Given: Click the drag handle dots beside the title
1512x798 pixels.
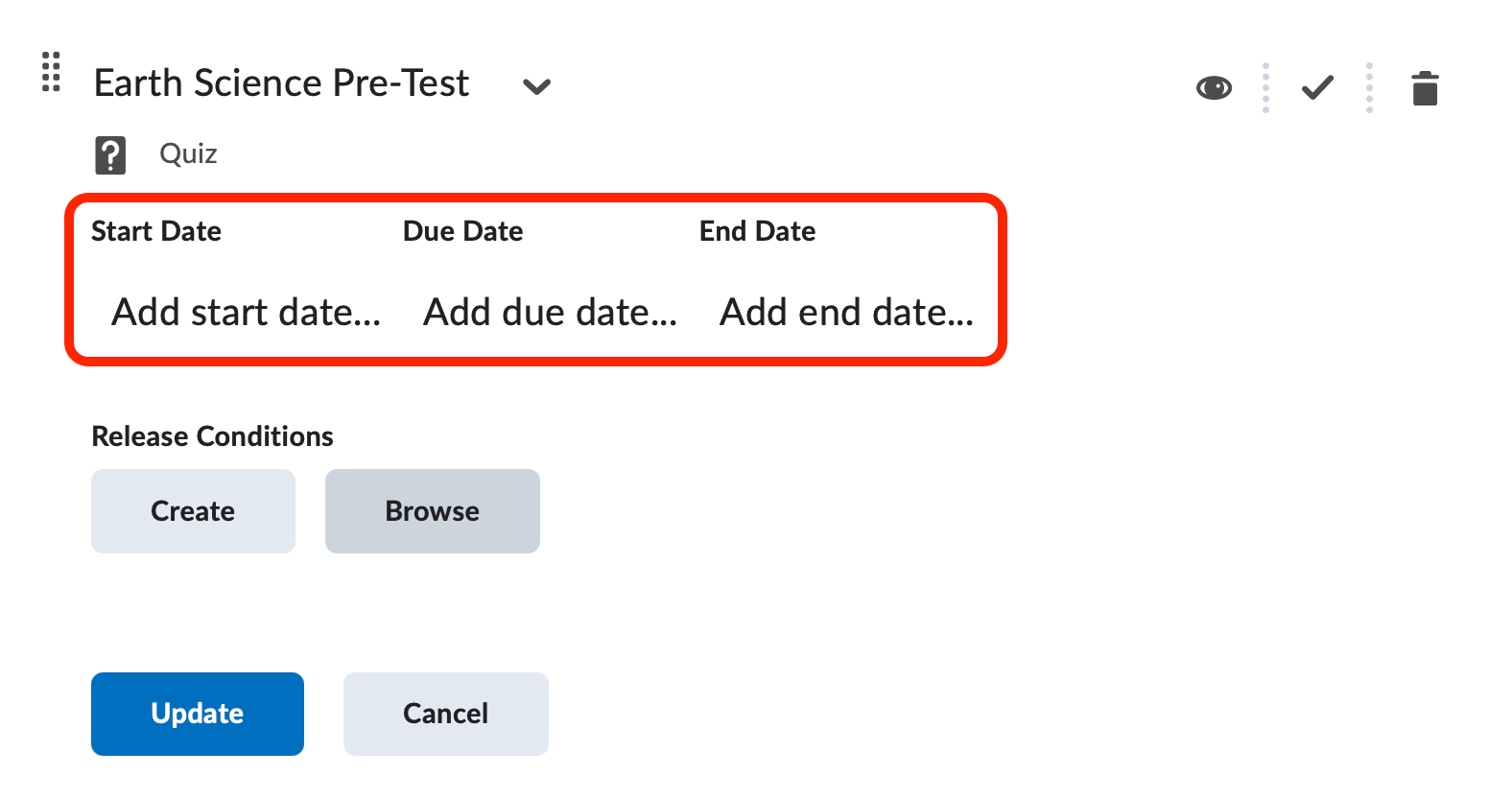Looking at the screenshot, I should 50,72.
